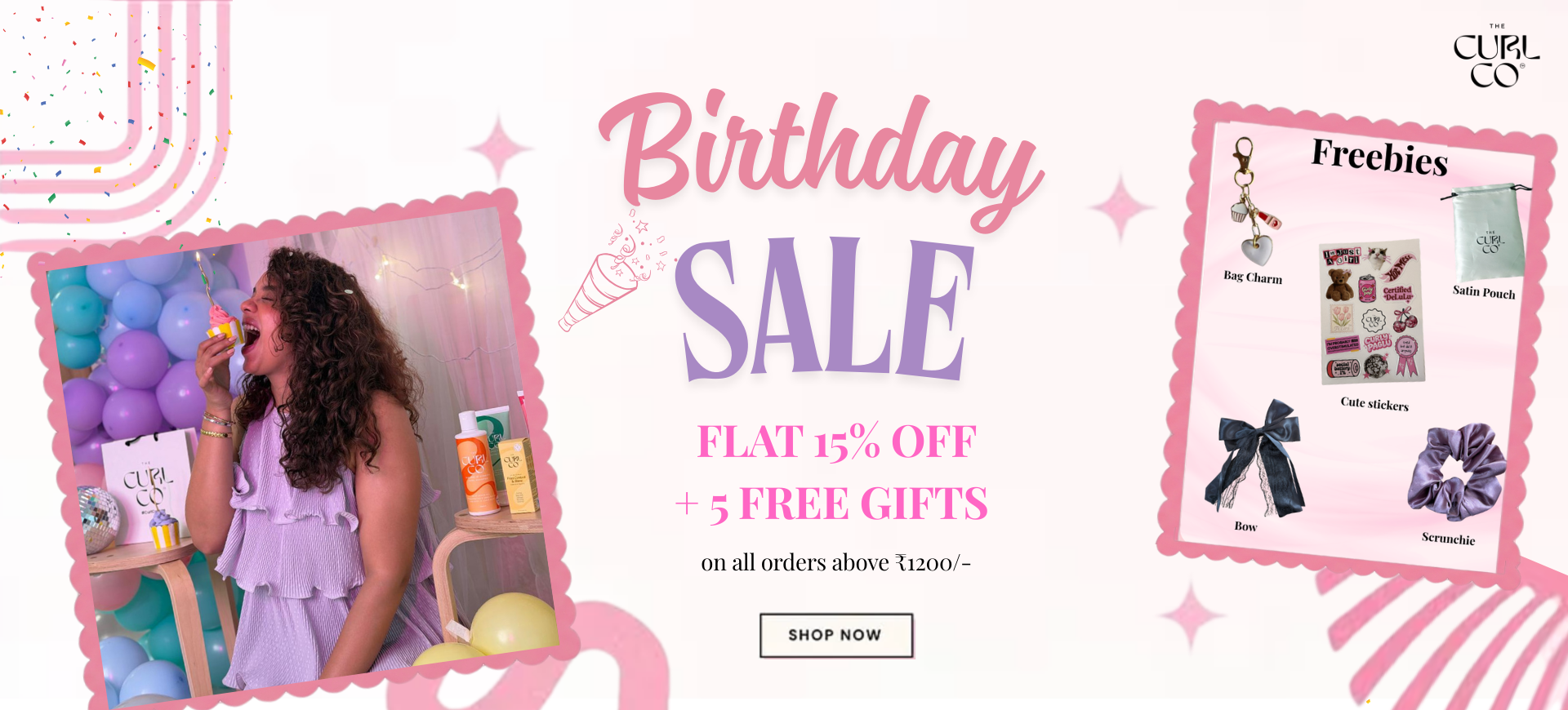
Task: Click the SHOP NOW button
Action: coord(836,635)
